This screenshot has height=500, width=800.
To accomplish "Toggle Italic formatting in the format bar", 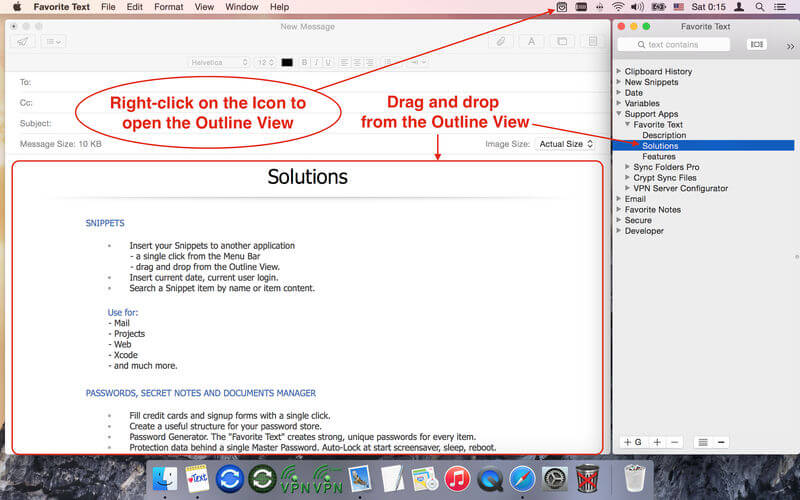I will [316, 62].
